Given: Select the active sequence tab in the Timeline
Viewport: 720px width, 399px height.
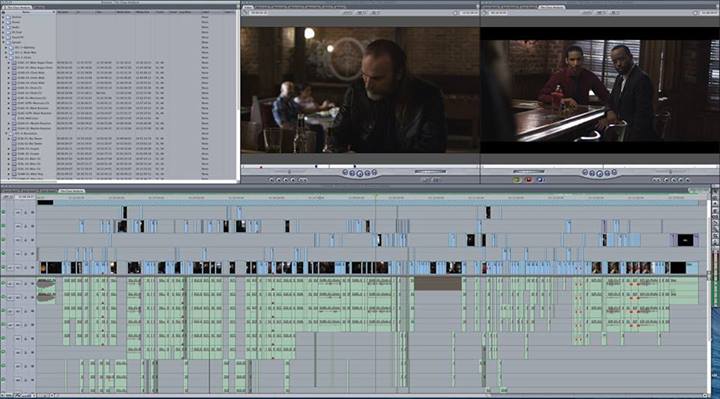Looking at the screenshot, I should click(x=71, y=191).
